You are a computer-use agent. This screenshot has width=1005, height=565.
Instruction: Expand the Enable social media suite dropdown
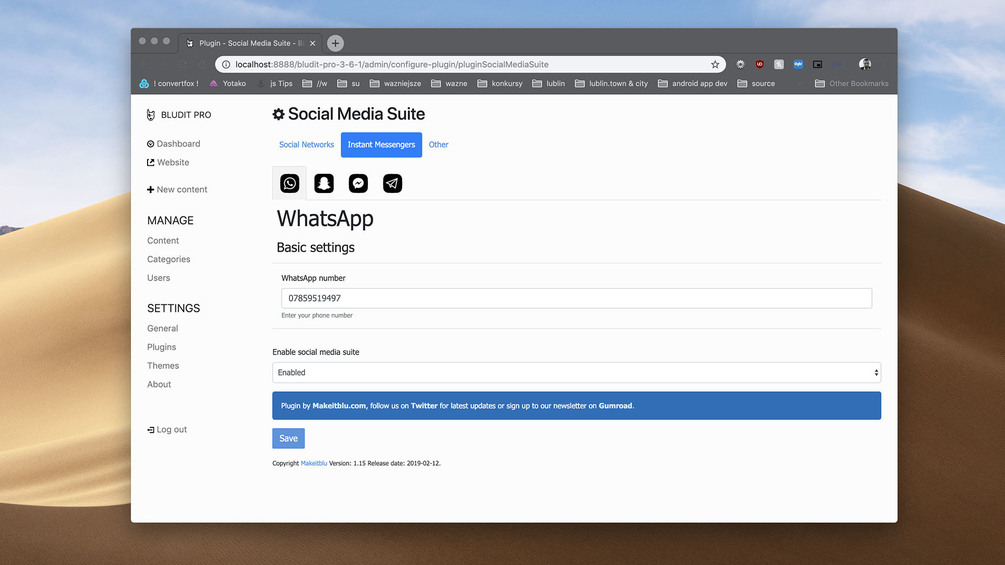[x=576, y=372]
